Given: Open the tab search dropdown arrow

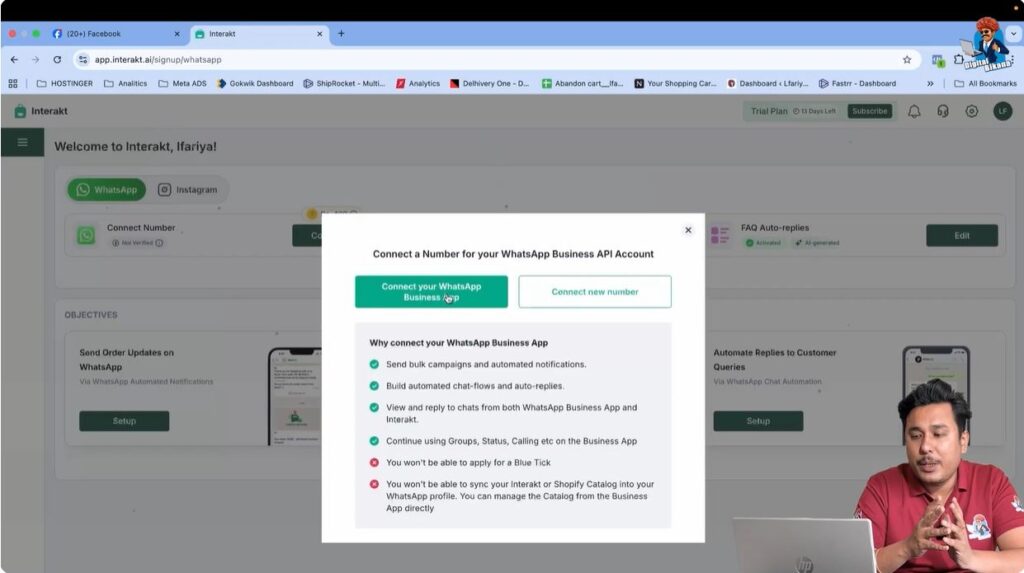Looking at the screenshot, I should pyautogui.click(x=1014, y=34).
